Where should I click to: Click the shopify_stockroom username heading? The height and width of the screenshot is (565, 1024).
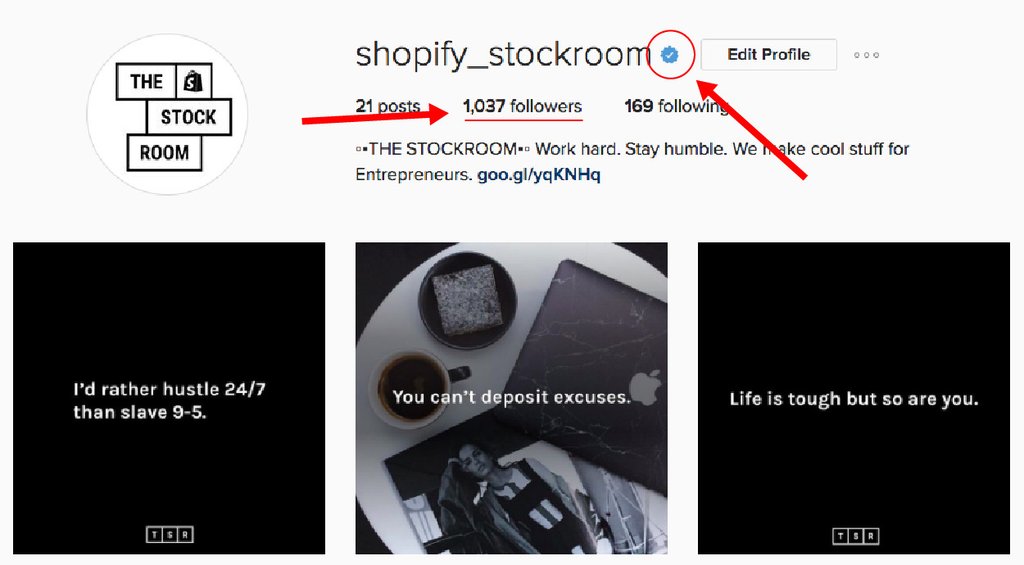(x=503, y=55)
